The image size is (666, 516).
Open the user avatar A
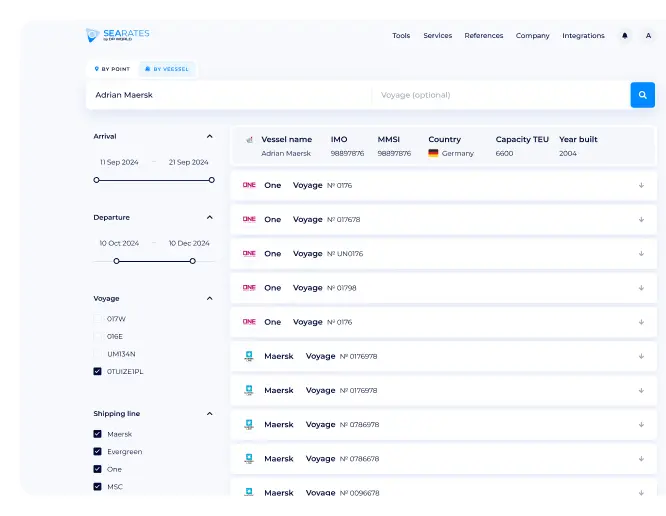648,36
